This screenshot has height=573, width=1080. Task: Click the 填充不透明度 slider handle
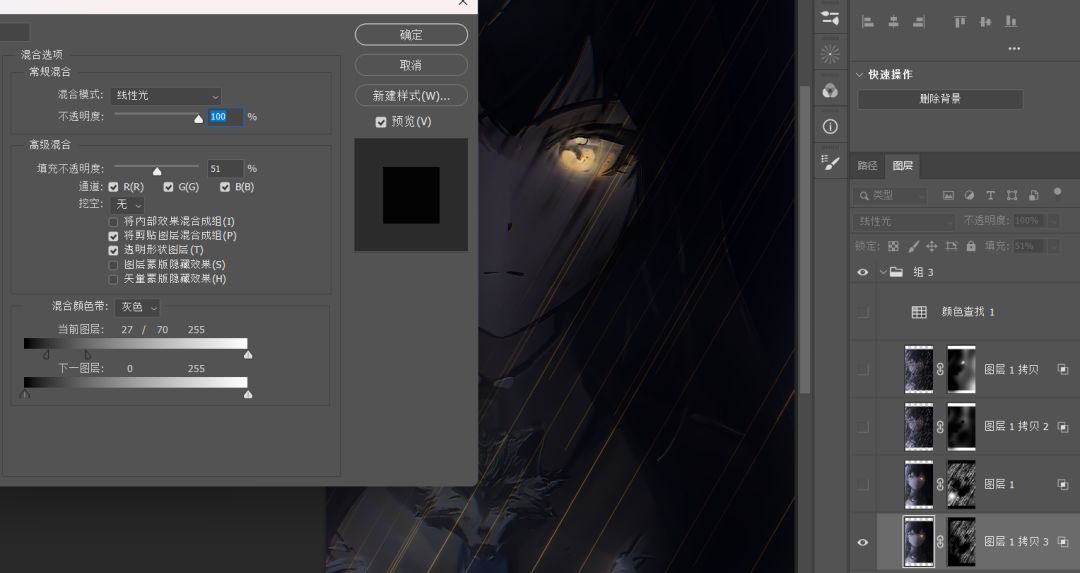157,171
